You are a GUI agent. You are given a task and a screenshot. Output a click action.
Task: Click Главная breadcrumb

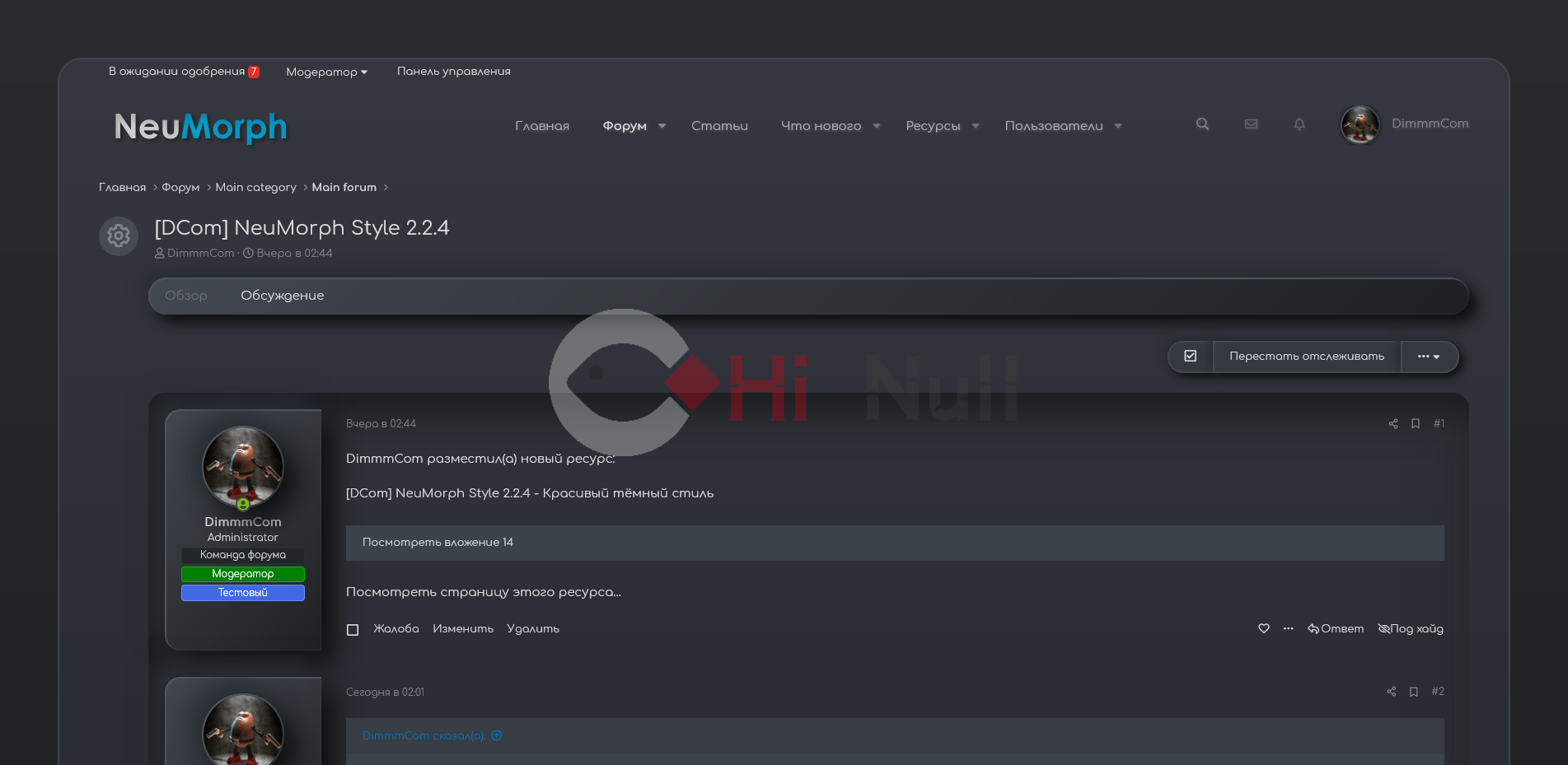[x=122, y=188]
